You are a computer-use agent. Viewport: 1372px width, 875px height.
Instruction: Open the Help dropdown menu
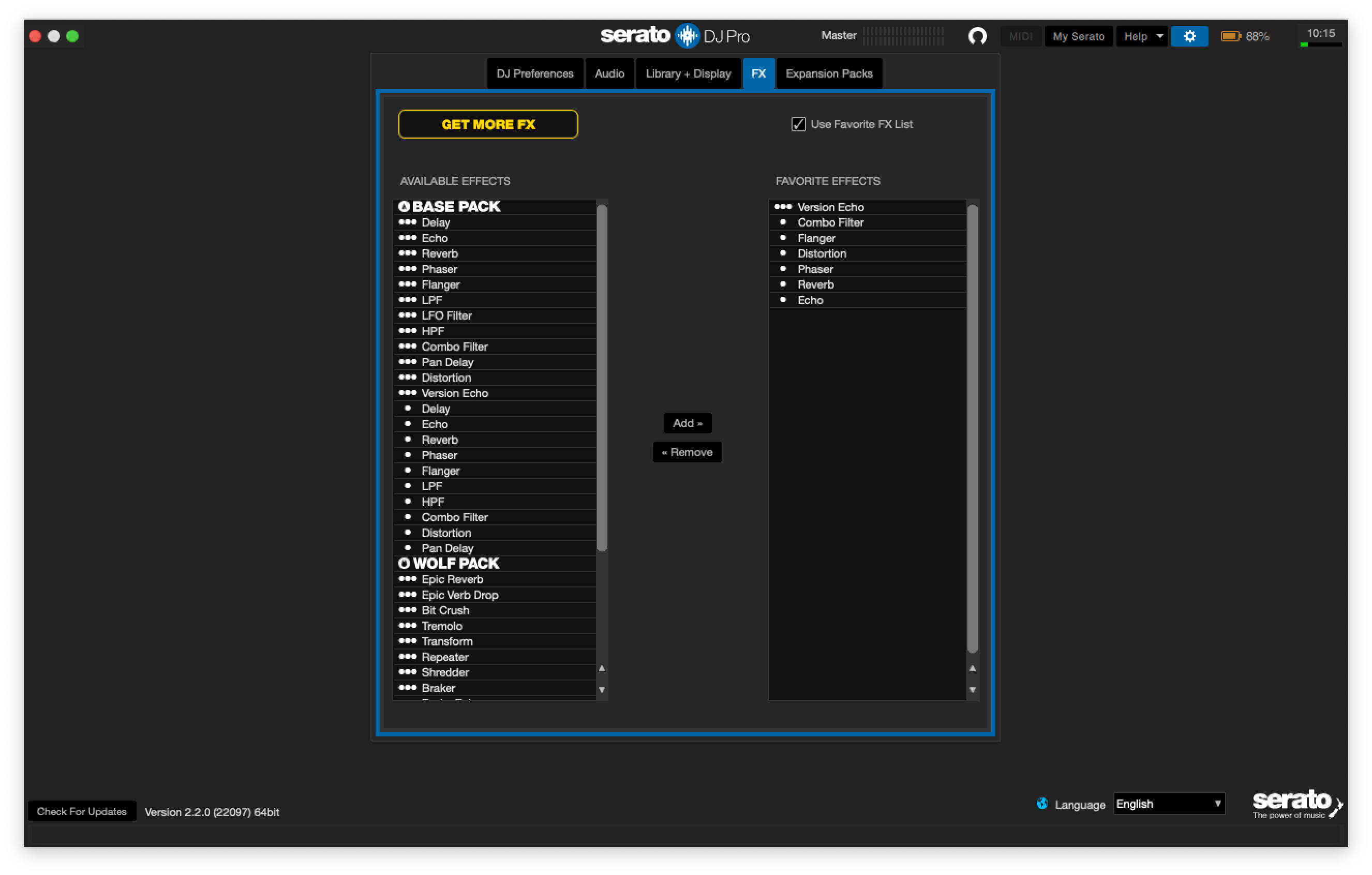(x=1142, y=36)
